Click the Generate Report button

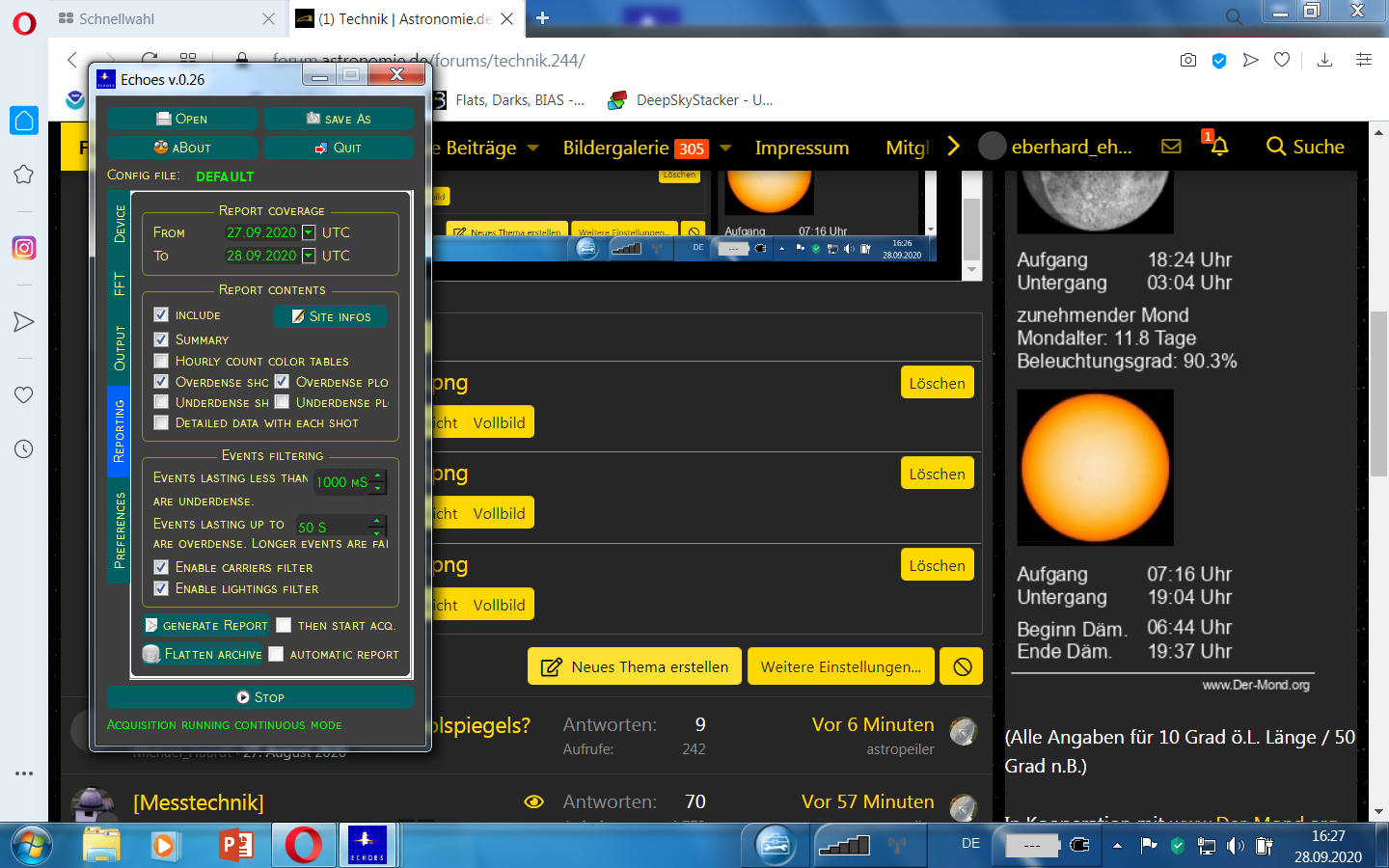[206, 625]
